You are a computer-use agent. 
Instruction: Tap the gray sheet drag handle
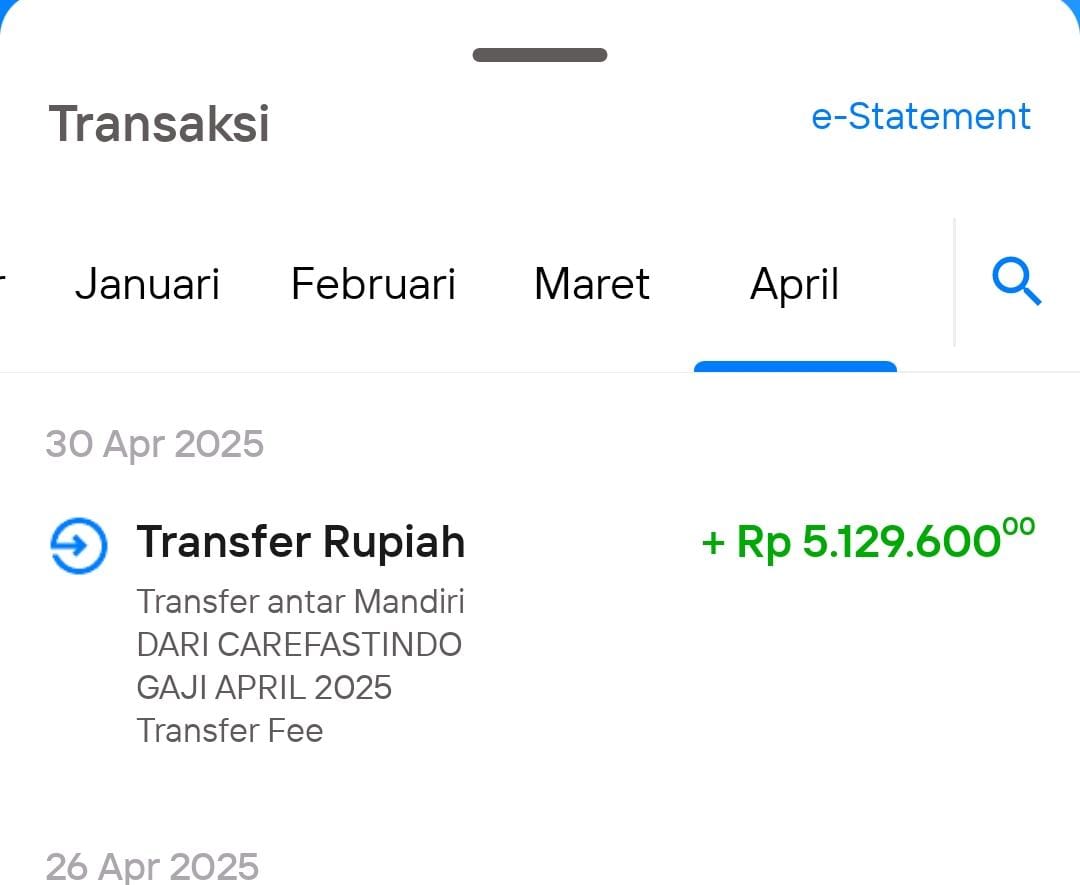click(x=540, y=55)
